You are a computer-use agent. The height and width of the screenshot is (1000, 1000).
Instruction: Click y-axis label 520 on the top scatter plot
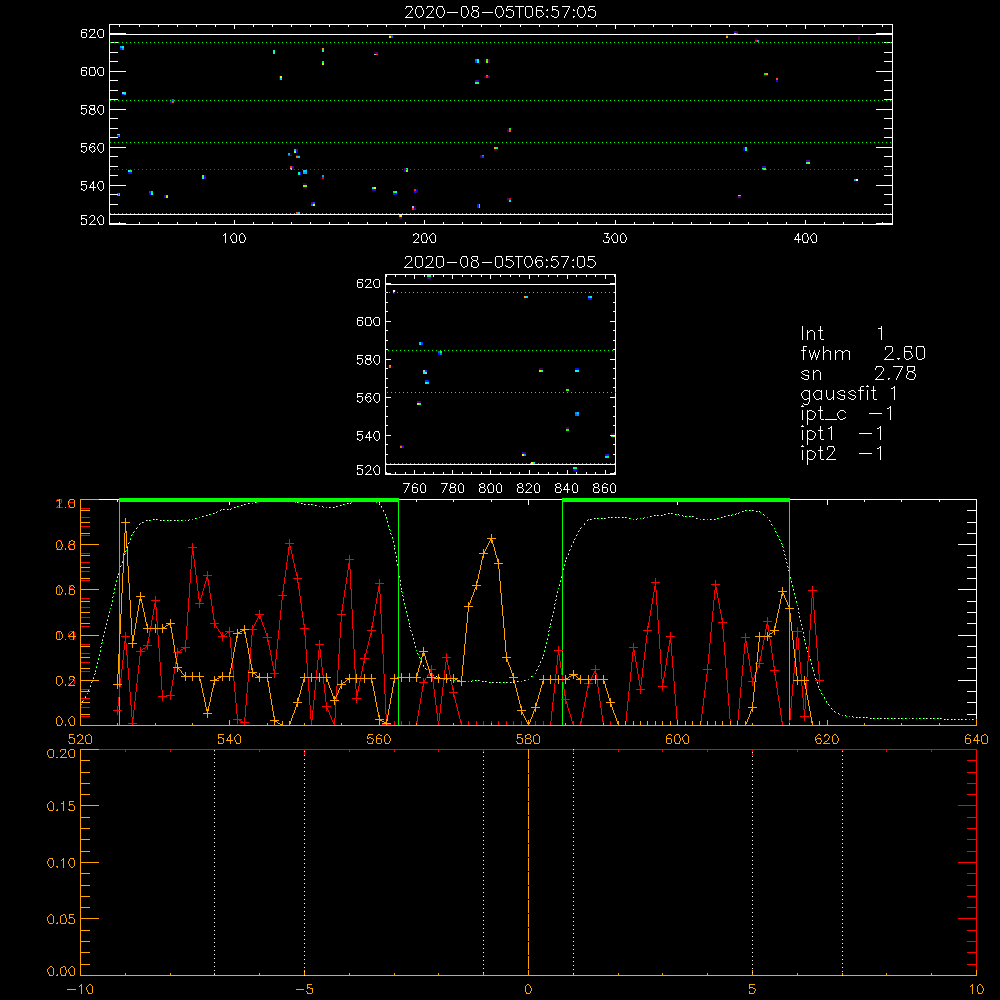(x=92, y=220)
